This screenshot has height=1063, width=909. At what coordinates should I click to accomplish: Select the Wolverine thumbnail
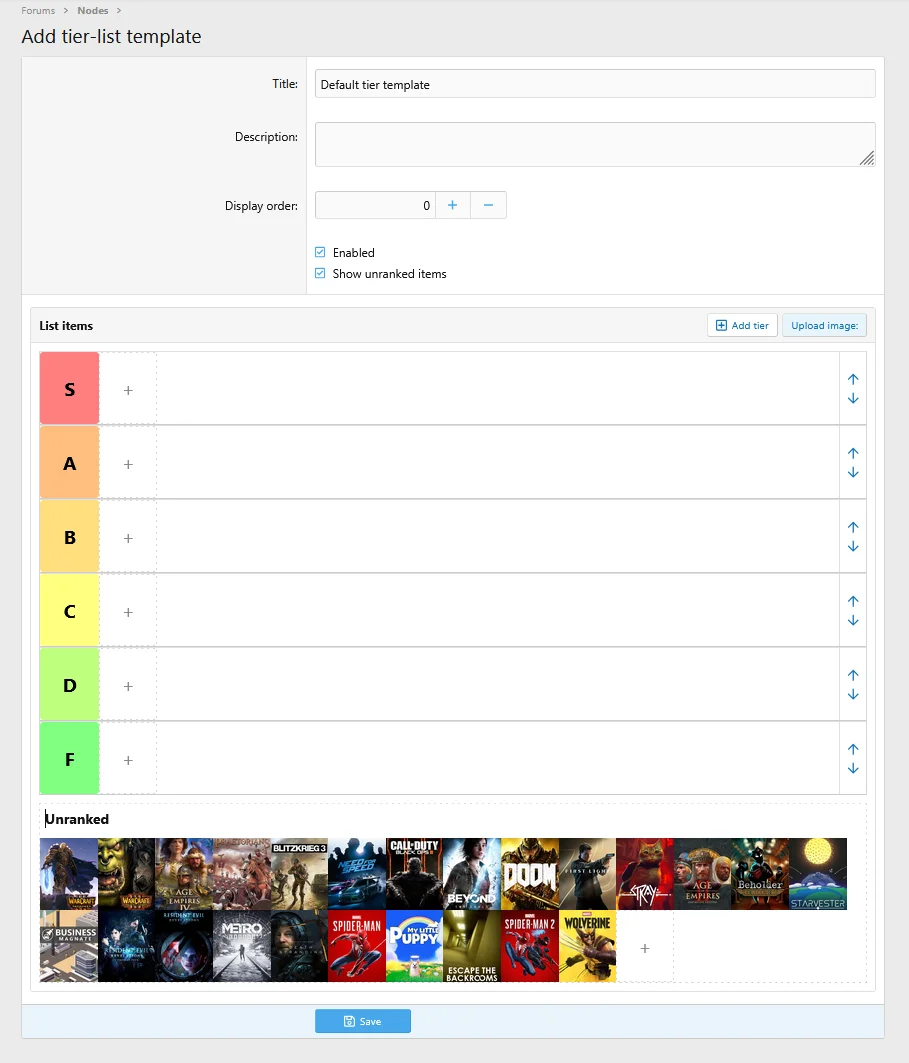coord(587,946)
